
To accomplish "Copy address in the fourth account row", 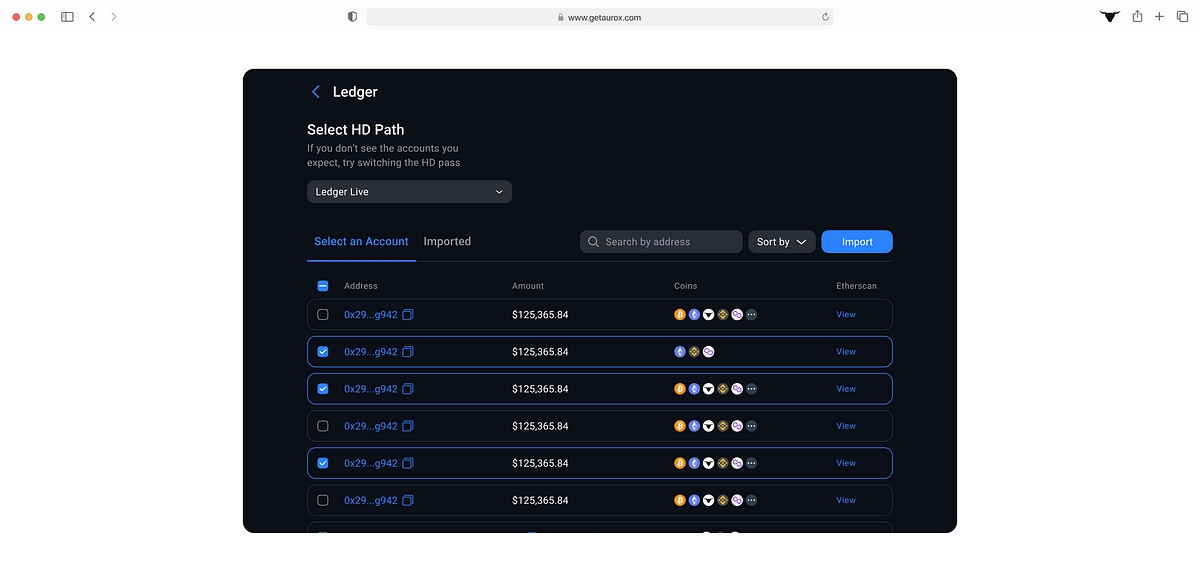I will point(408,426).
